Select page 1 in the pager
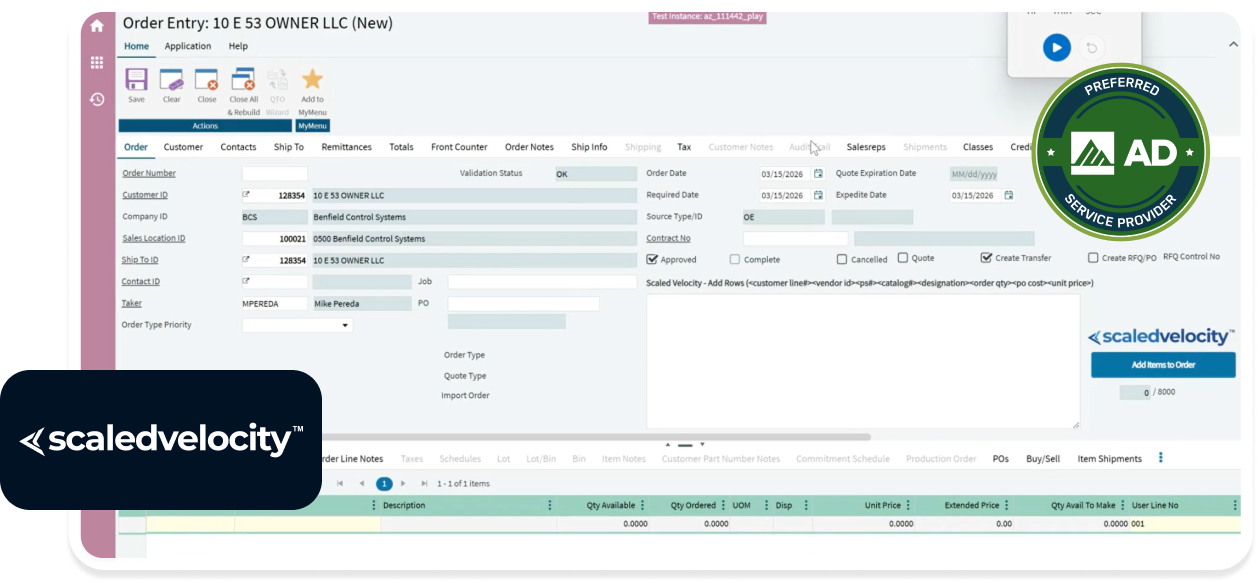This screenshot has height=583, width=1258. [384, 483]
